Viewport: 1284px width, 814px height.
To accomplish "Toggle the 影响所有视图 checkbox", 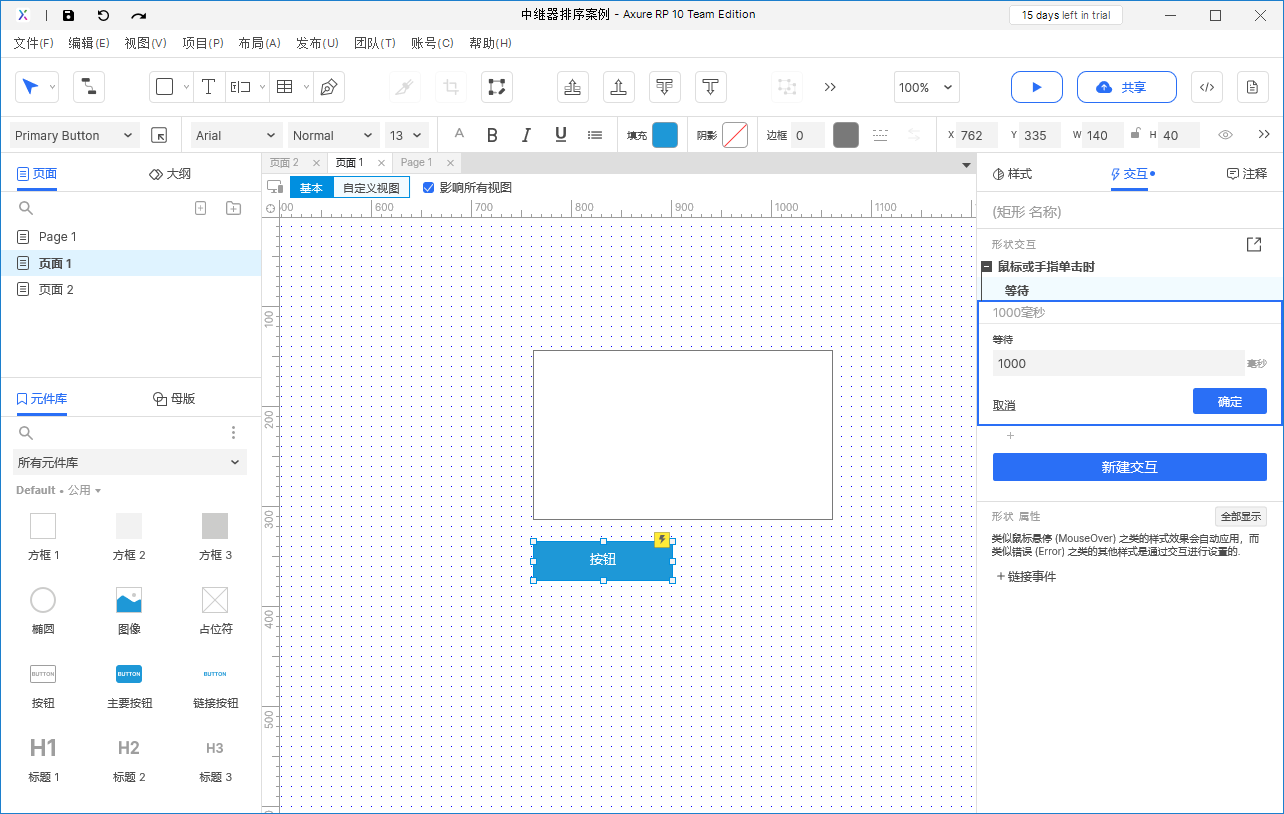I will click(x=429, y=187).
